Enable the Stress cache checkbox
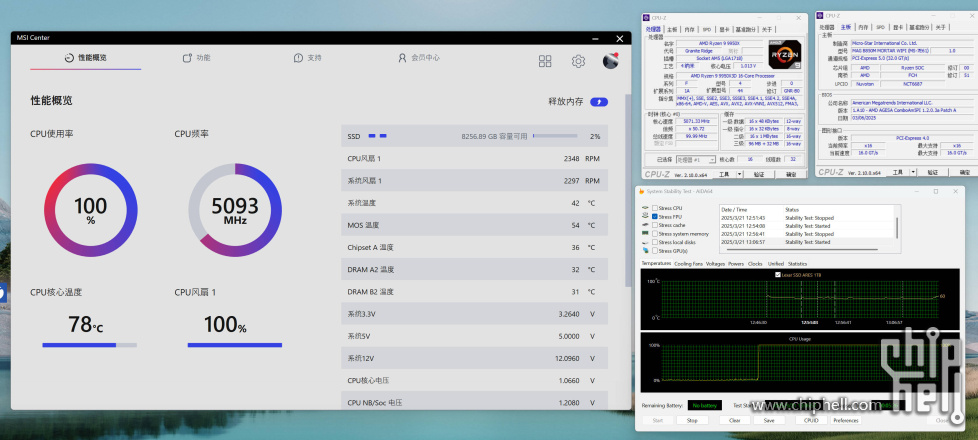Screen dimensions: 978x440 [x=654, y=225]
